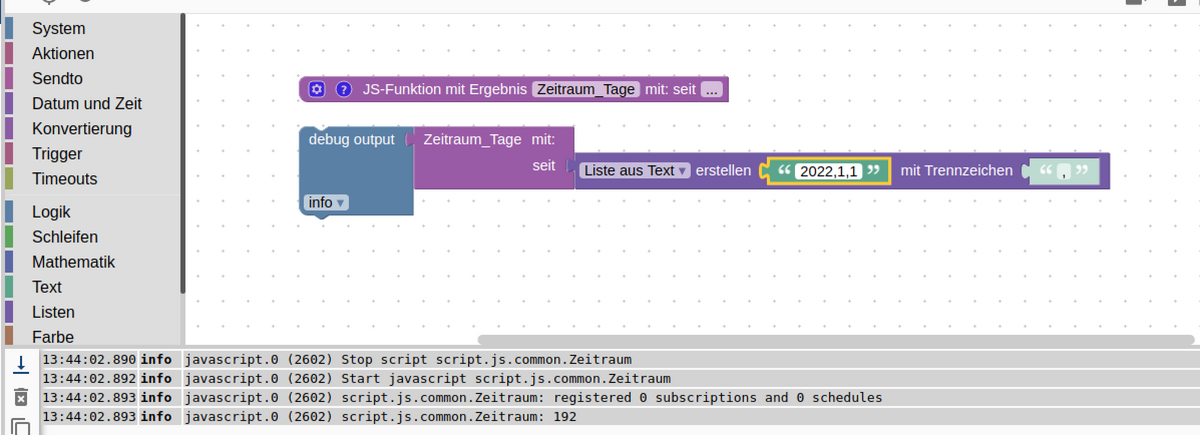The width and height of the screenshot is (1200, 435).
Task: Open the Listen category
Action: pos(53,312)
